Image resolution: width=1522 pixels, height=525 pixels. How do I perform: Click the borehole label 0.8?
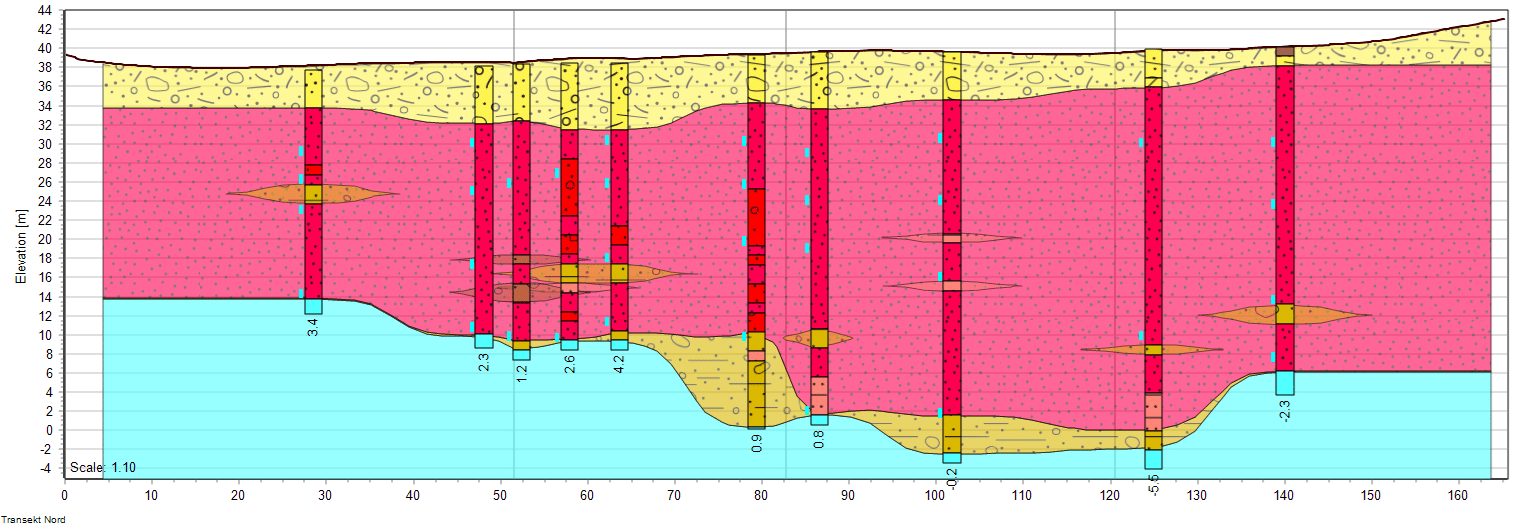pos(819,438)
